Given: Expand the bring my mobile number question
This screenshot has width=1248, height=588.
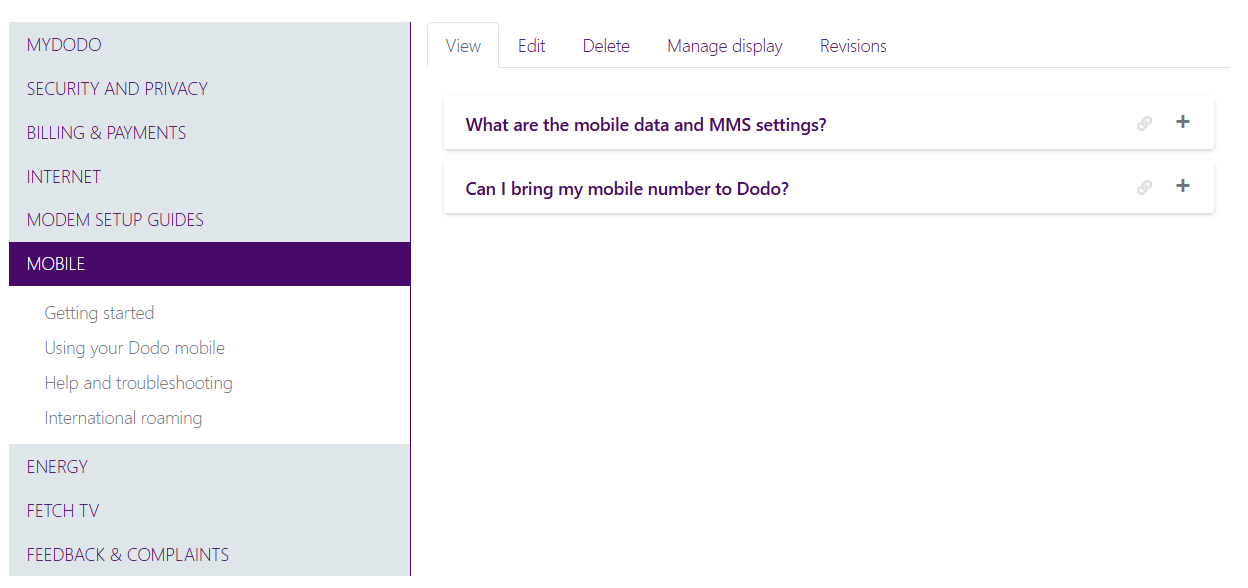Looking at the screenshot, I should 1182,186.
